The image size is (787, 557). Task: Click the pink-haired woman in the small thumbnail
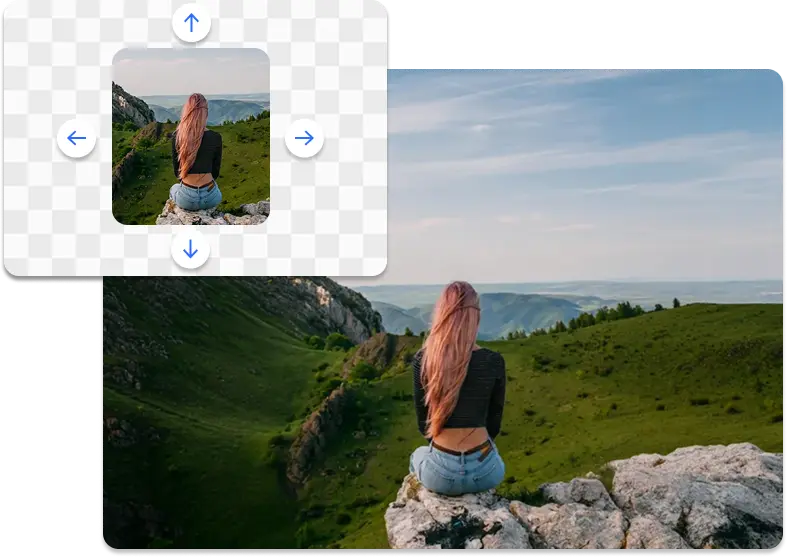[193, 150]
